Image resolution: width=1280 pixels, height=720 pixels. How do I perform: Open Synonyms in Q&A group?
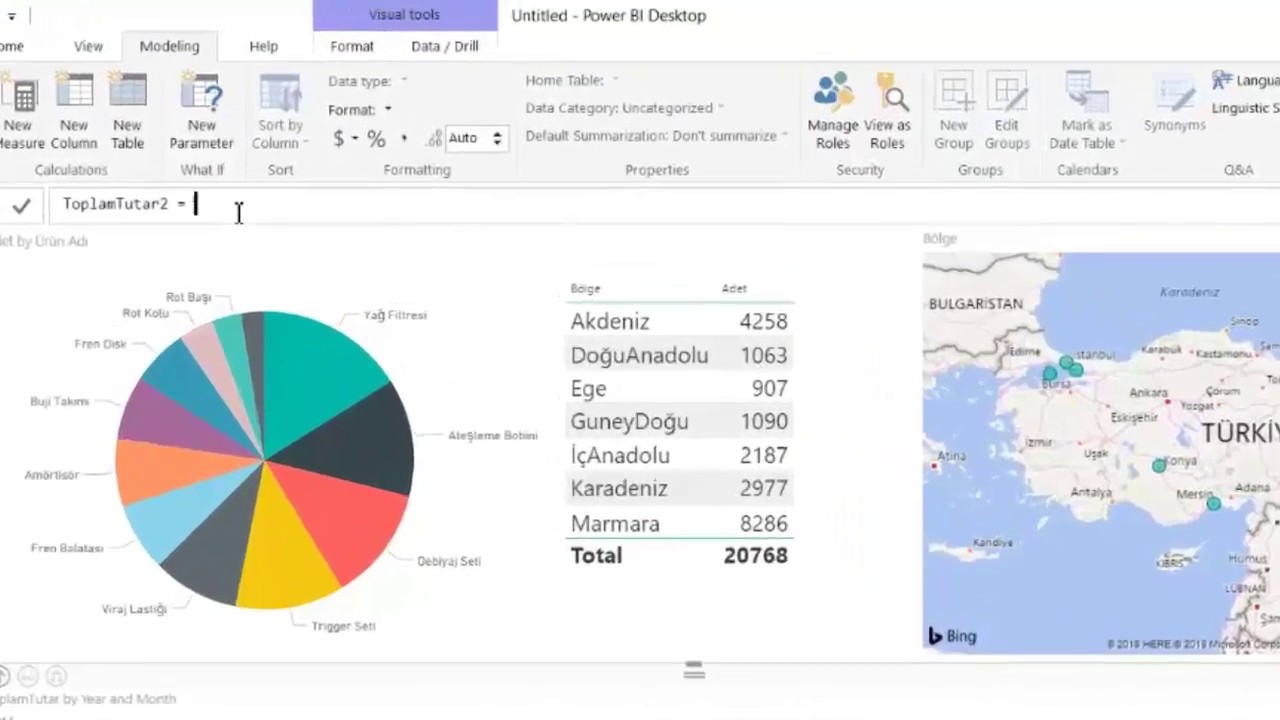tap(1175, 104)
